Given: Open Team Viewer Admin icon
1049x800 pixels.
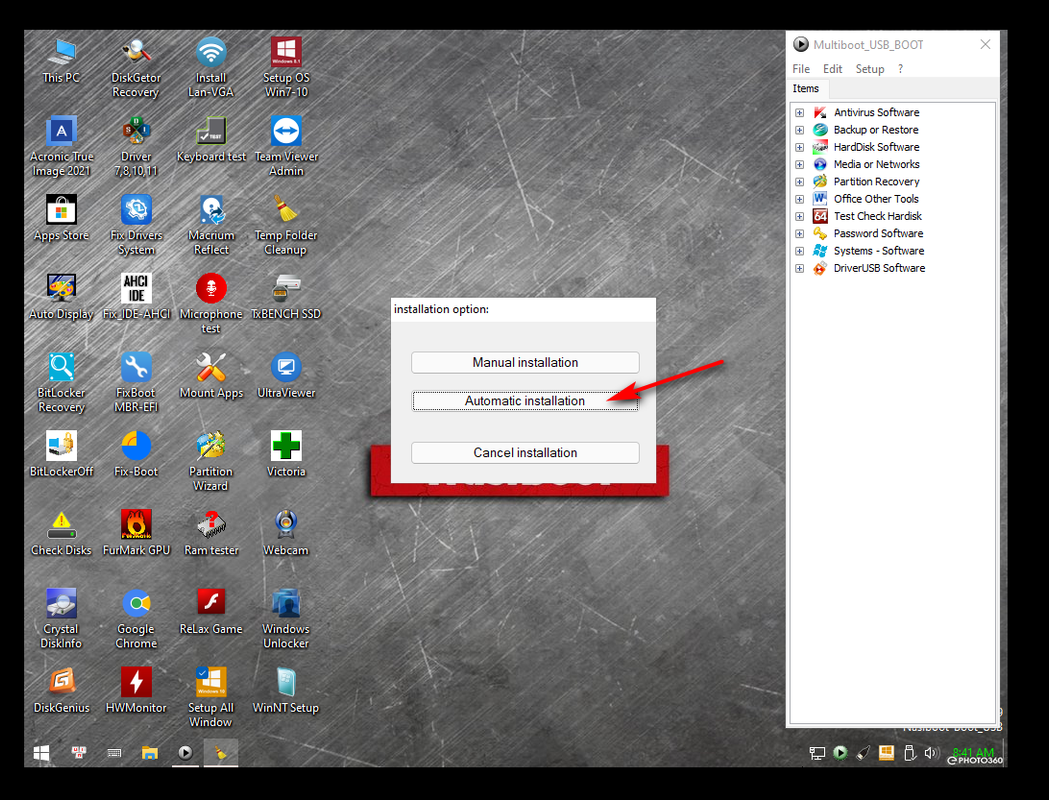Looking at the screenshot, I should [x=286, y=146].
